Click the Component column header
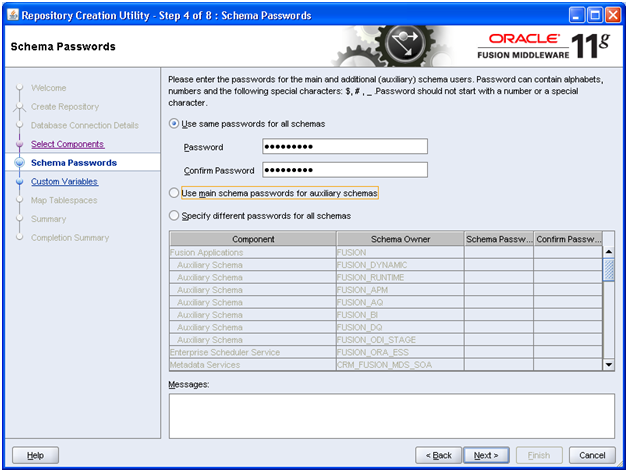 click(253, 239)
